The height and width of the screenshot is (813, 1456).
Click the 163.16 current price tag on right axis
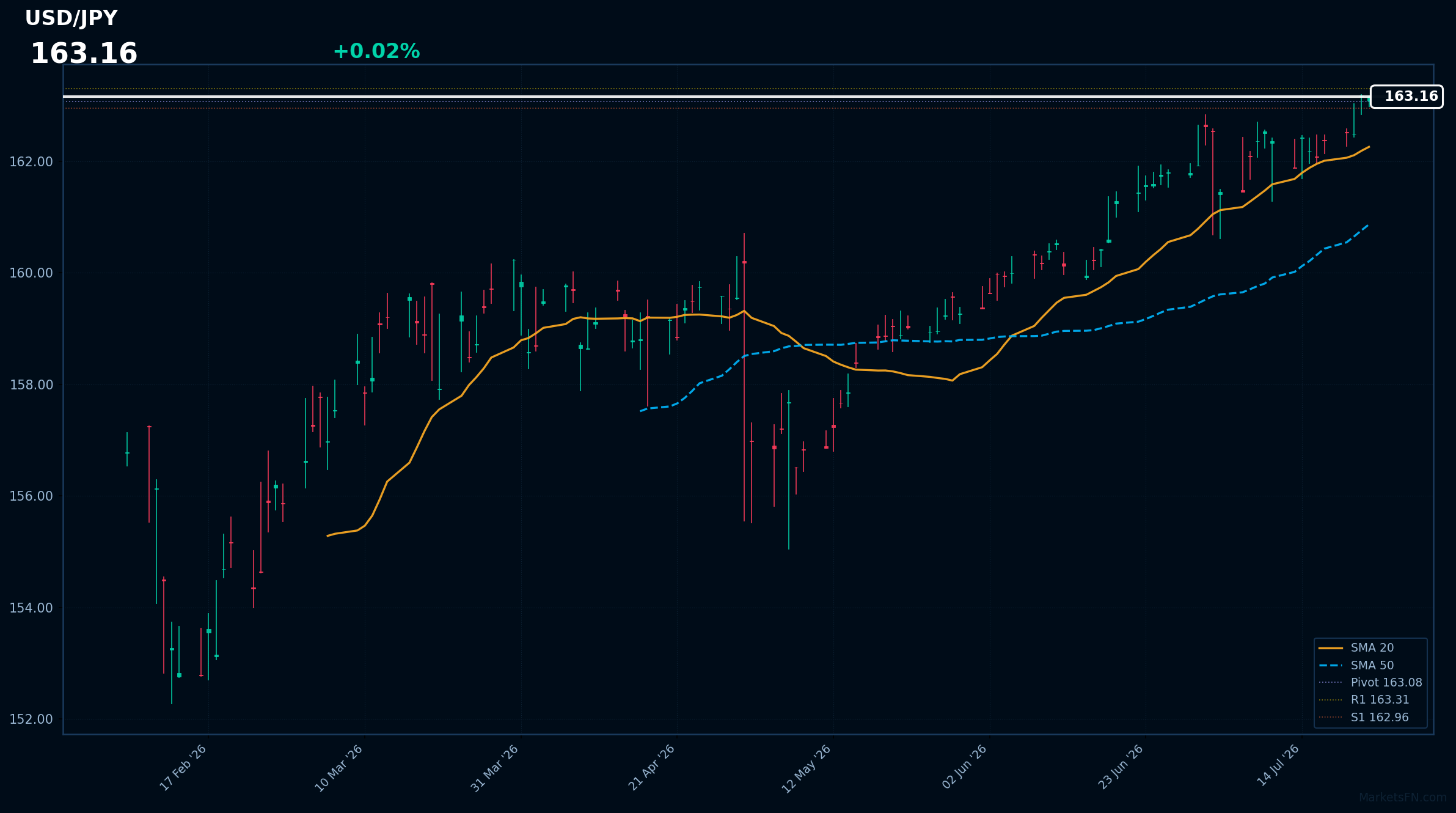tap(1407, 97)
